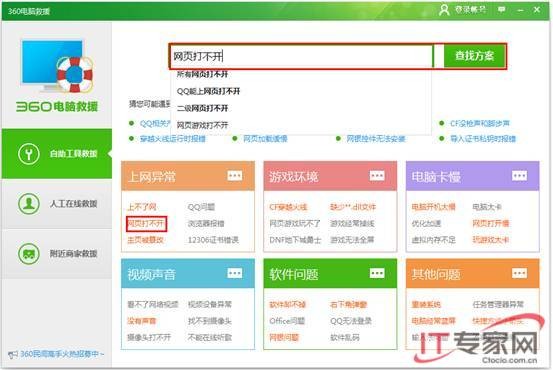Select 网页游戏玩不了 under 游戏环境
553x370 pixels.
pos(295,224)
